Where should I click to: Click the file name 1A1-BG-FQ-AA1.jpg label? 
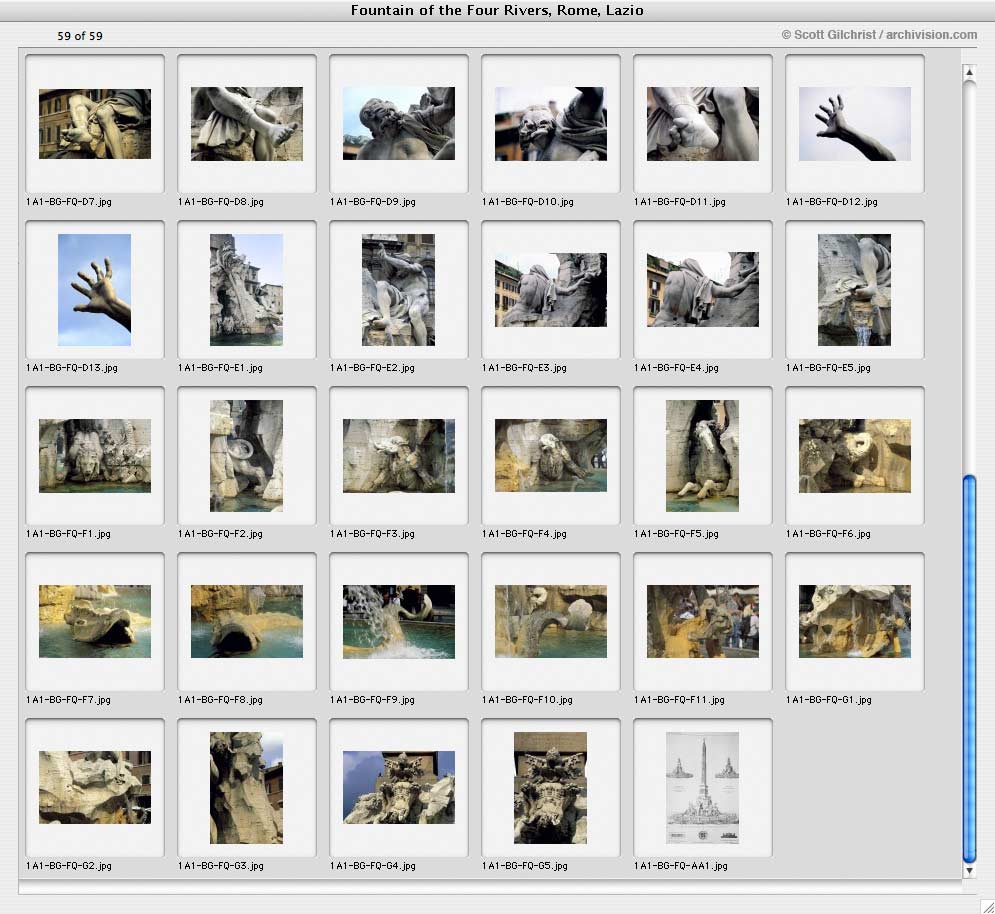click(x=681, y=866)
